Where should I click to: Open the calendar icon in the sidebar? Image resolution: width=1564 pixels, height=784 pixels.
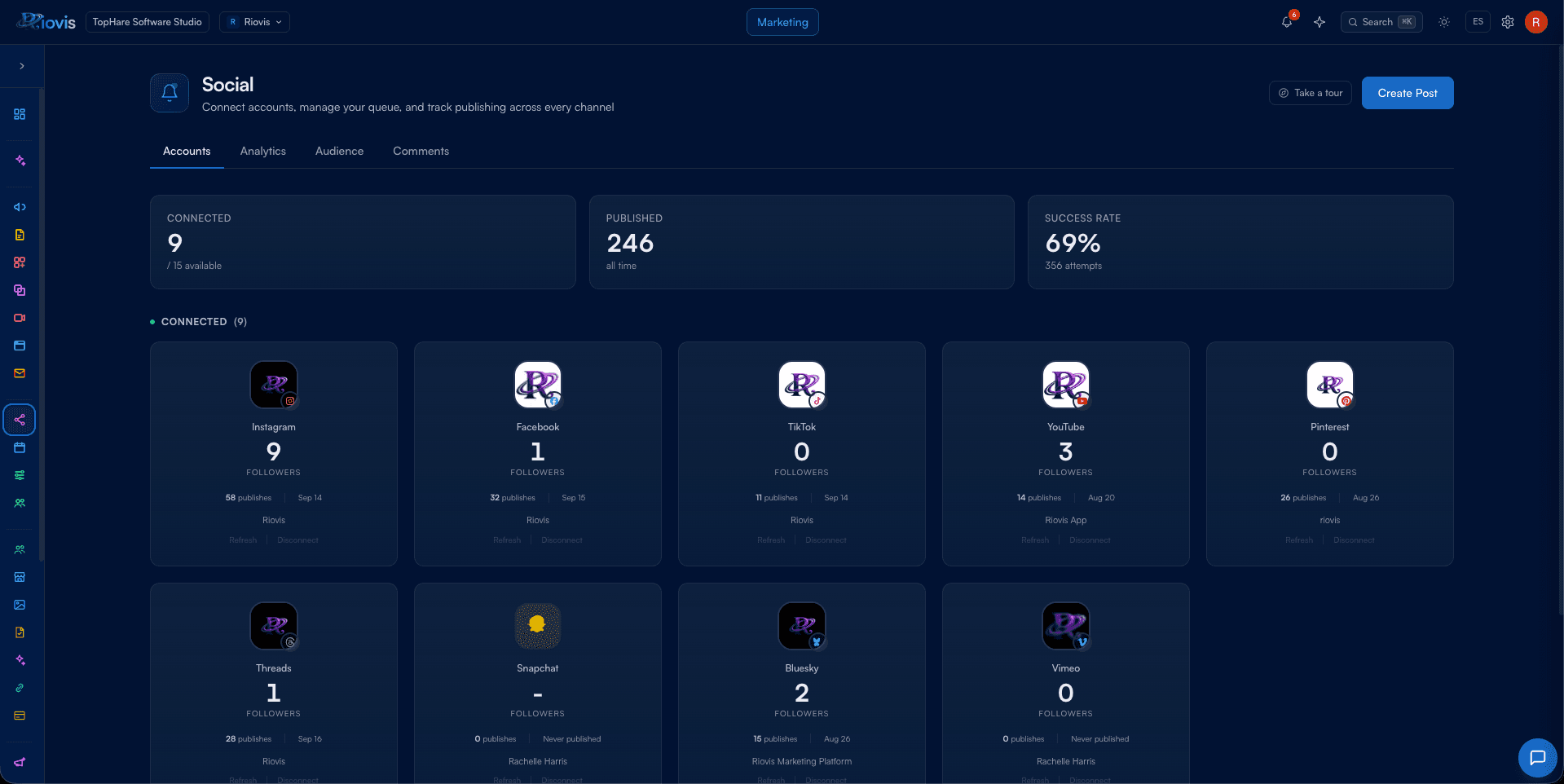tap(20, 447)
